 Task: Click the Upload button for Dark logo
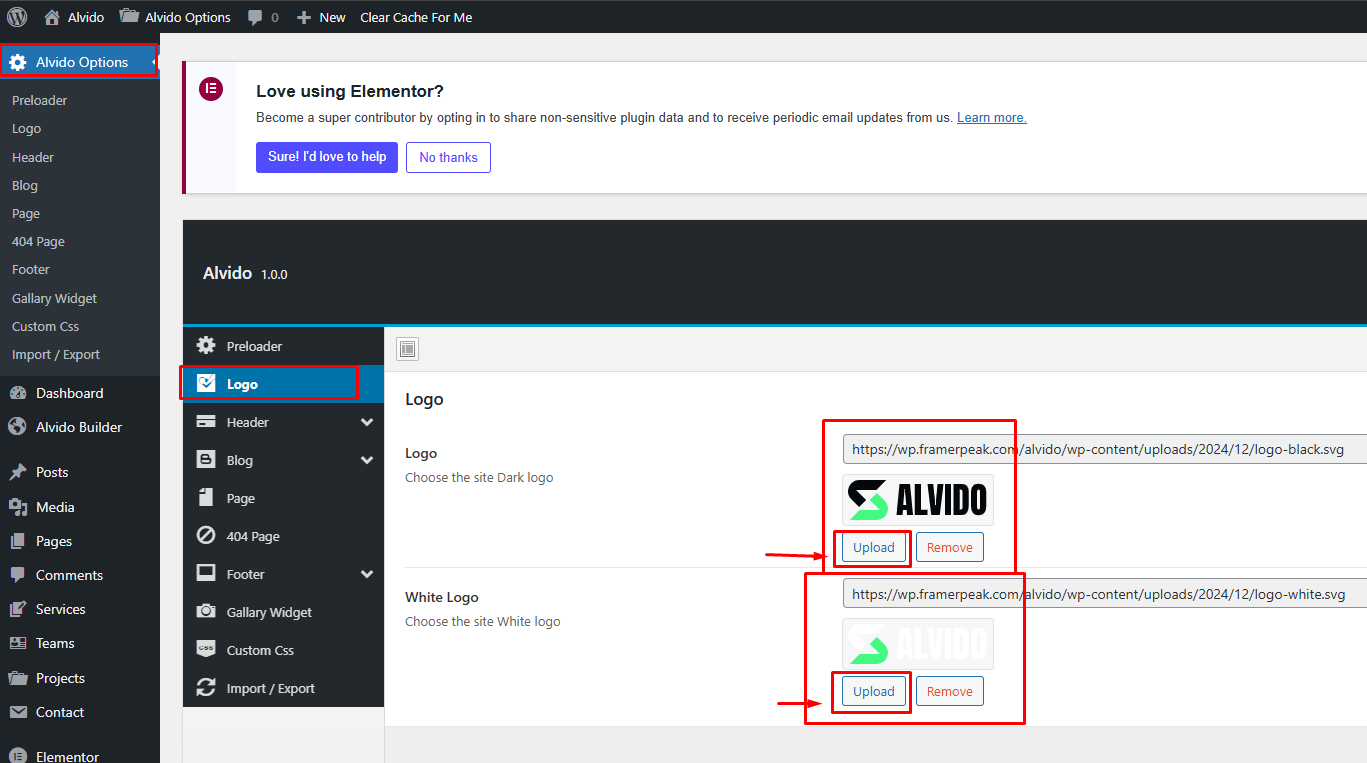(874, 547)
